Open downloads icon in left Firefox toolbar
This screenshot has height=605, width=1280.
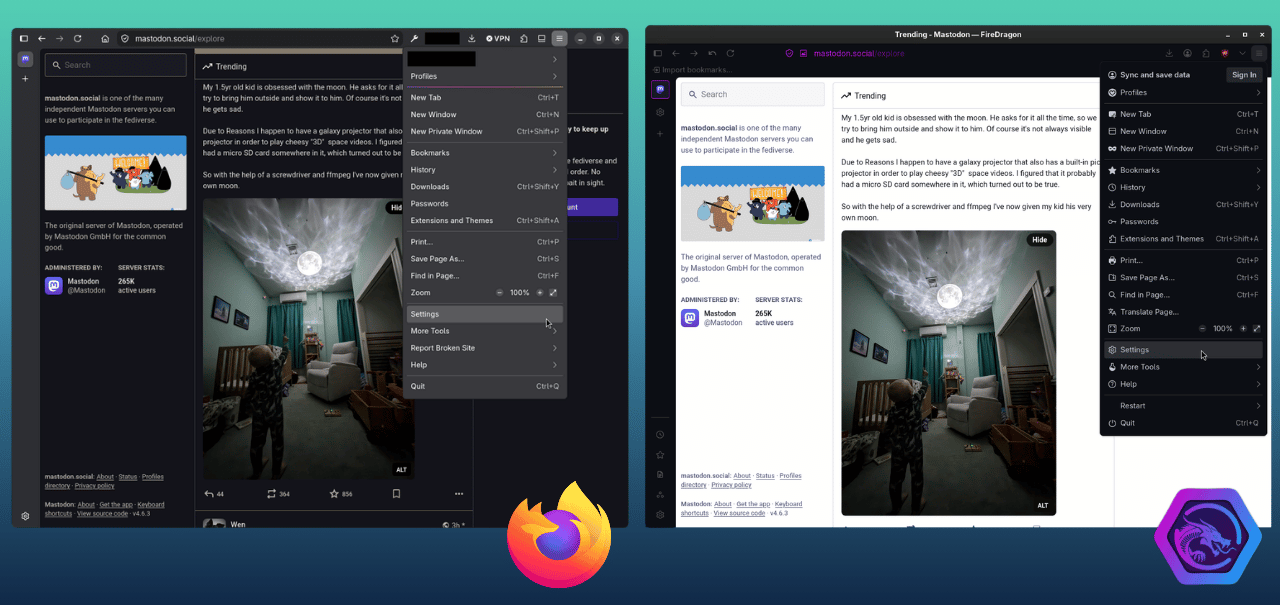[x=471, y=38]
